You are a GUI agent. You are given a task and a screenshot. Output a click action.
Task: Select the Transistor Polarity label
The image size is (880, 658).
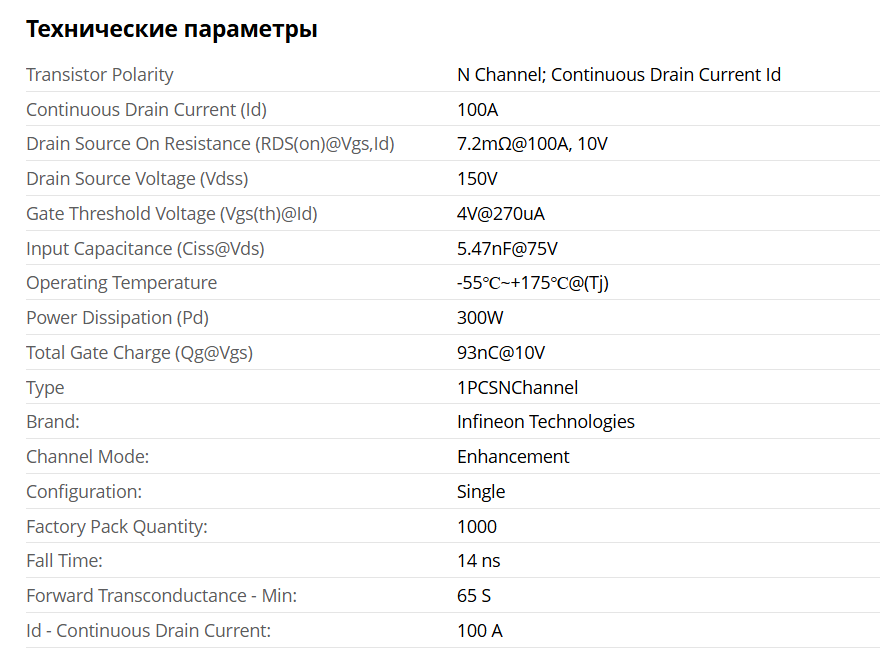click(x=100, y=75)
